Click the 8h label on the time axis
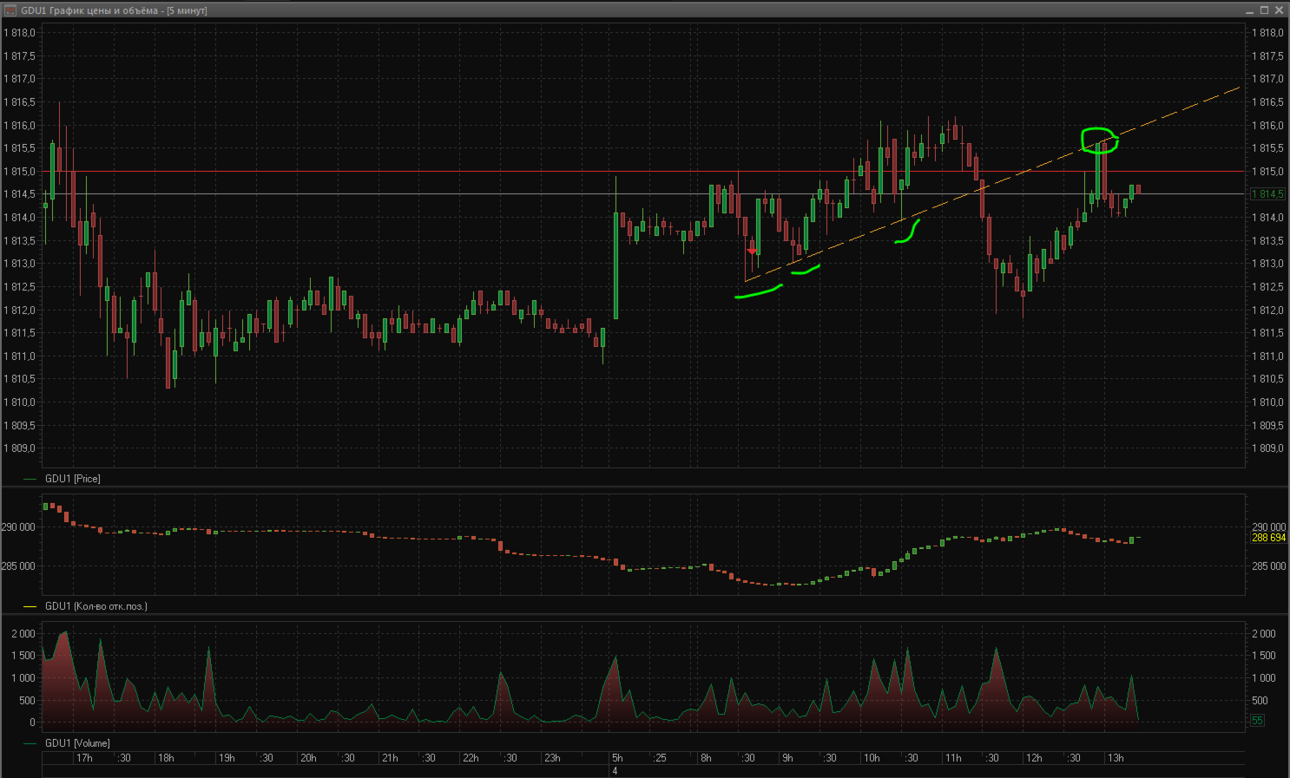The width and height of the screenshot is (1290, 778). 706,758
